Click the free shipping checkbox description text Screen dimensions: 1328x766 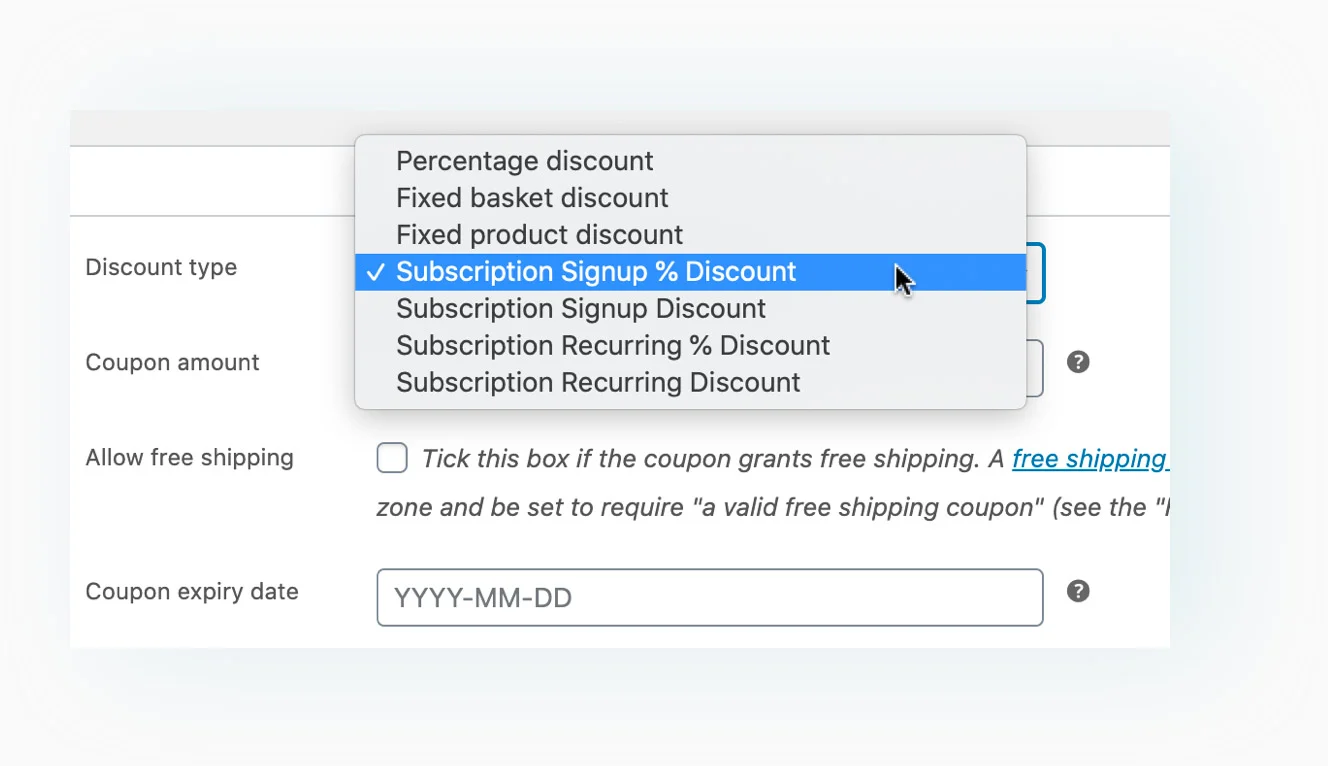pos(772,483)
